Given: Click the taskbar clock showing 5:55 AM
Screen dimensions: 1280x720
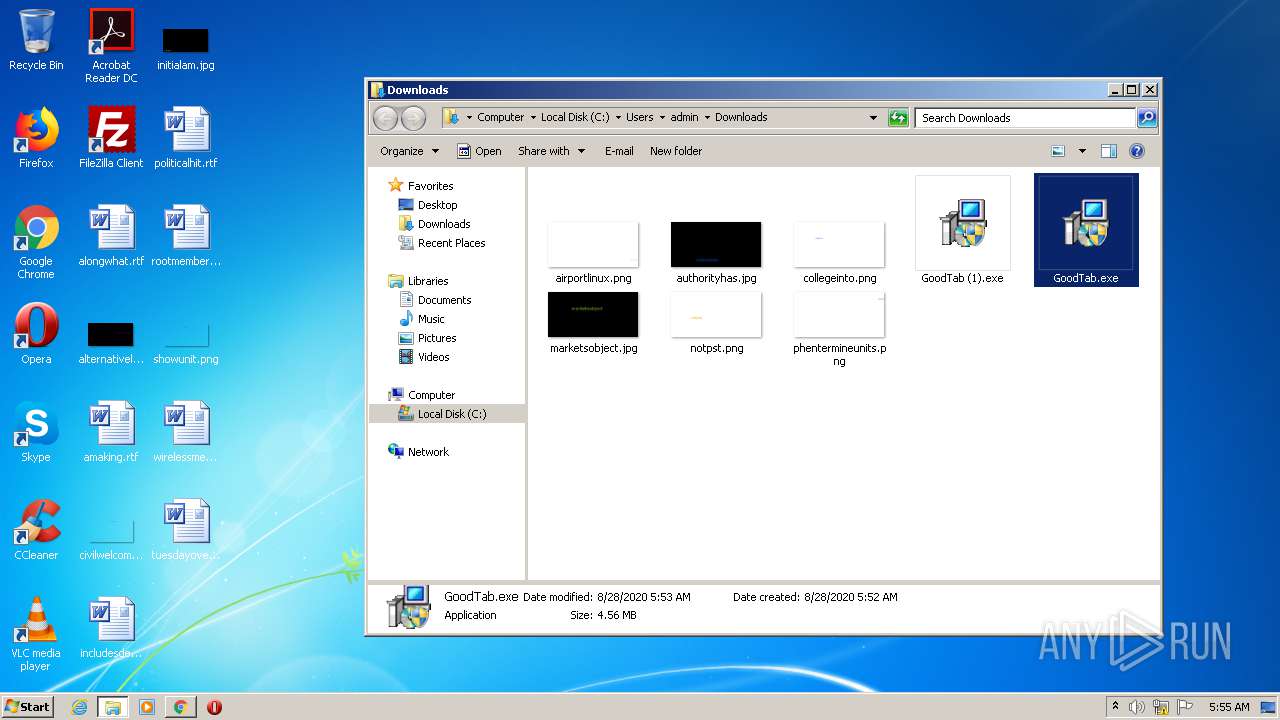Looking at the screenshot, I should pyautogui.click(x=1229, y=707).
